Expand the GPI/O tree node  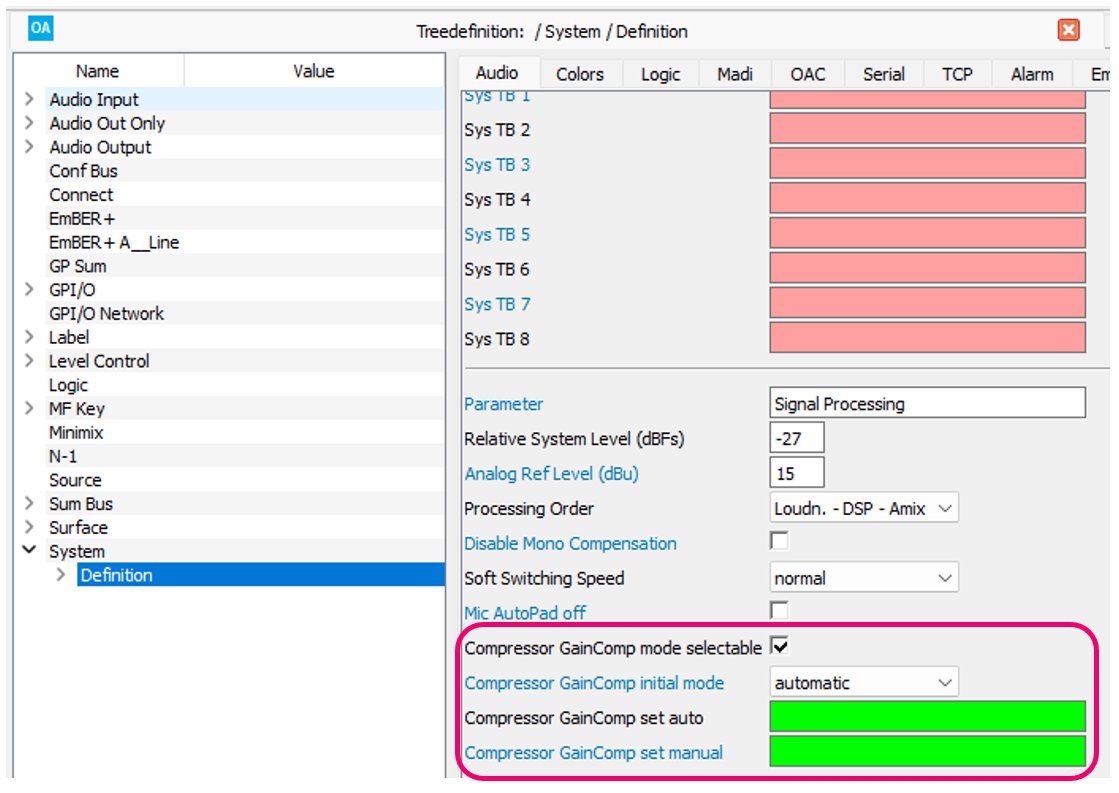(29, 290)
